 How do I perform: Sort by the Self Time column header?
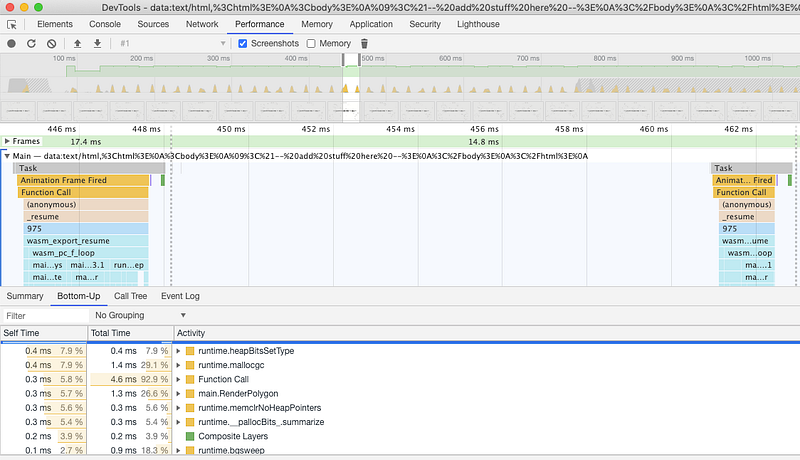coord(44,333)
